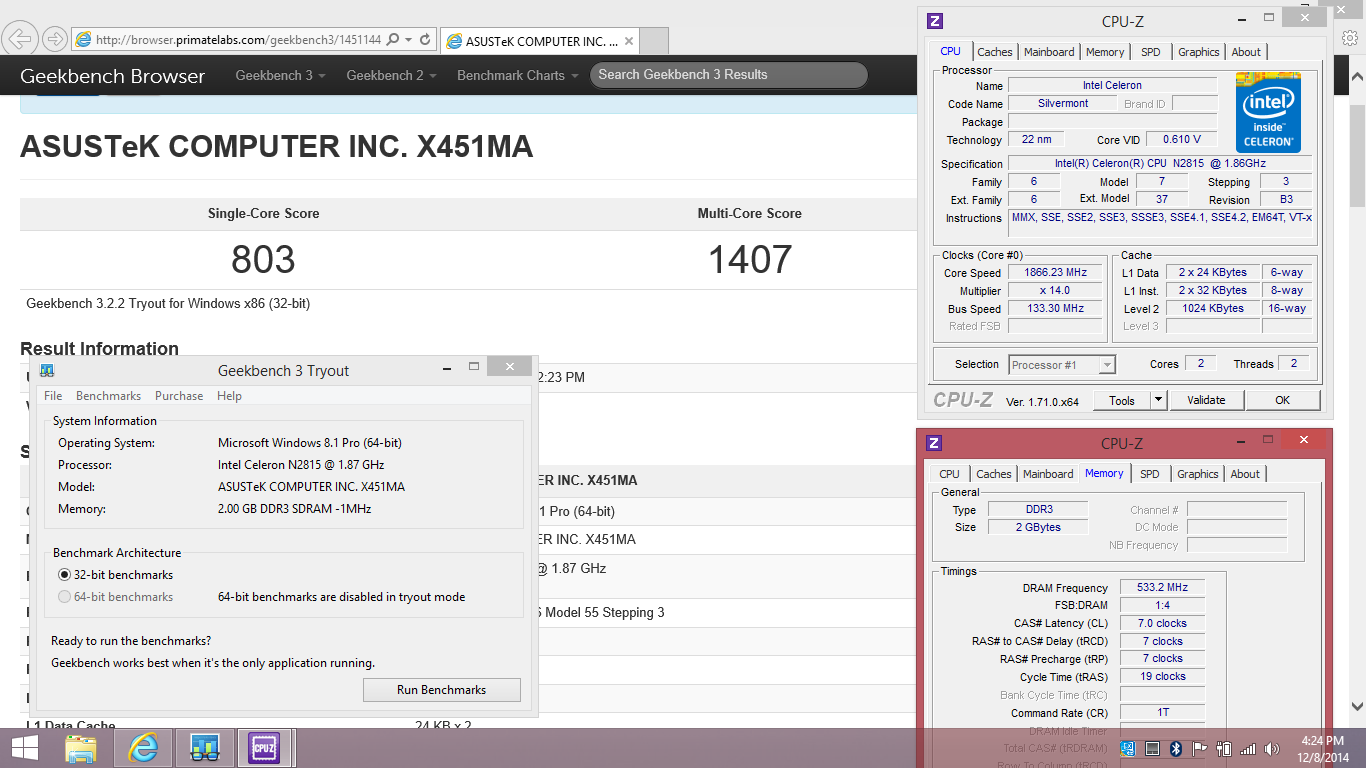Open About tab in top CPU-Z window

[x=1246, y=52]
